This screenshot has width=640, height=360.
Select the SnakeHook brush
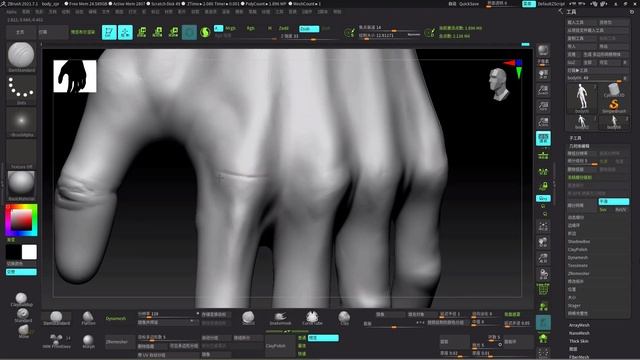coord(280,318)
